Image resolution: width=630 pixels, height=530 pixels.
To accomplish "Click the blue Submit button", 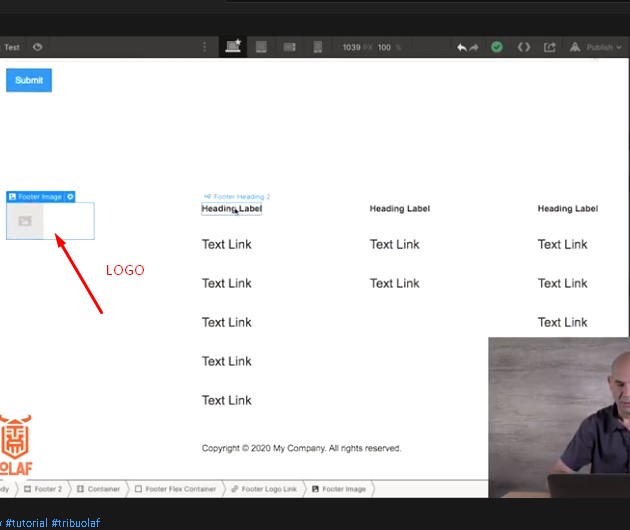I will pos(29,80).
